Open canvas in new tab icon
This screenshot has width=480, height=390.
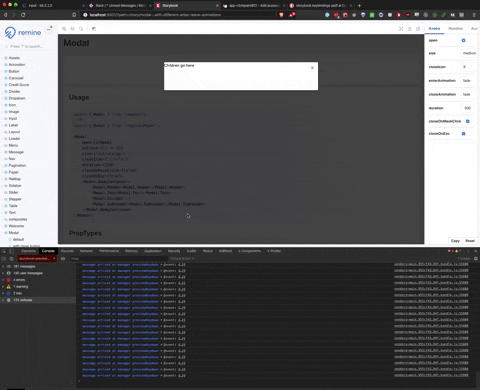pyautogui.click(x=410, y=29)
